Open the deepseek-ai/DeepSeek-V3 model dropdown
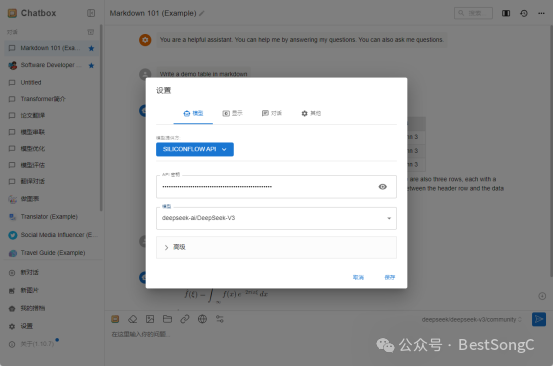 click(276, 218)
